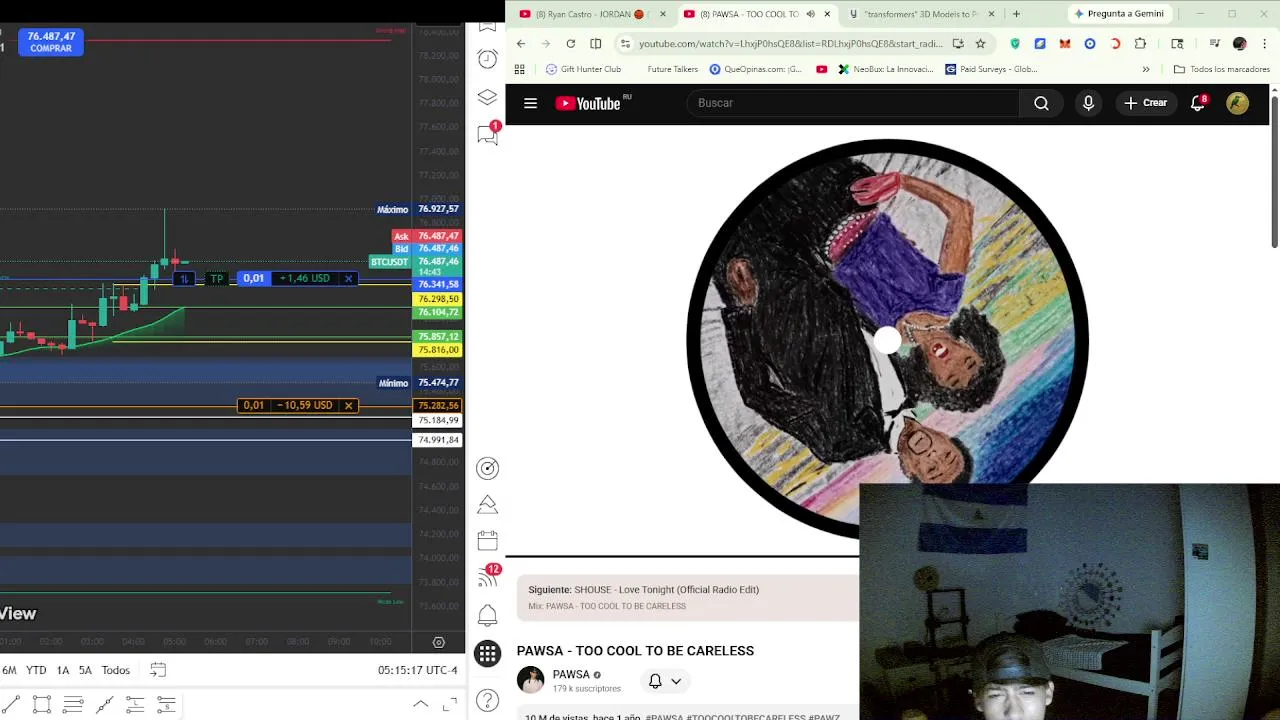Click the 05:15:17 UTC-4 timezone clock
This screenshot has height=720, width=1280.
(417, 670)
